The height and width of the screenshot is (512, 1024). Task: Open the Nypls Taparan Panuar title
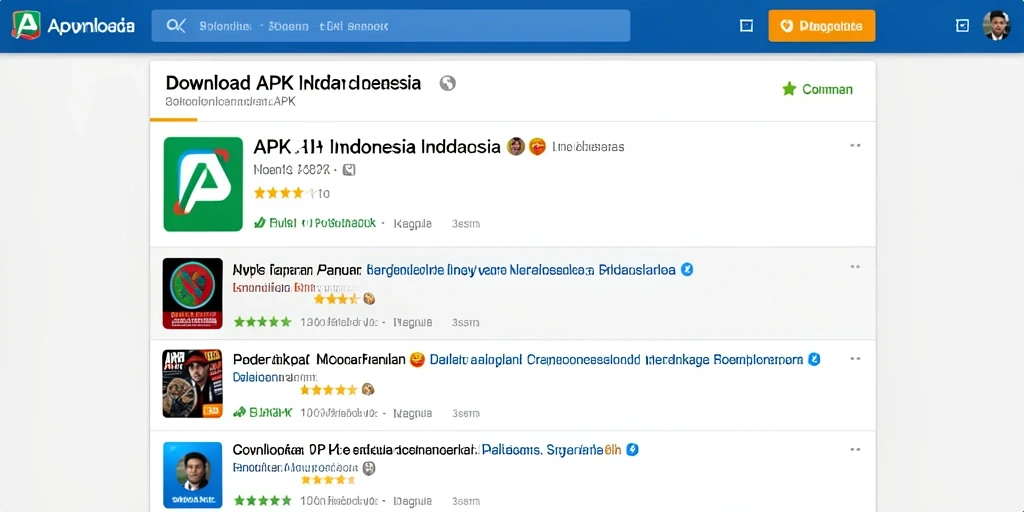pyautogui.click(x=296, y=269)
